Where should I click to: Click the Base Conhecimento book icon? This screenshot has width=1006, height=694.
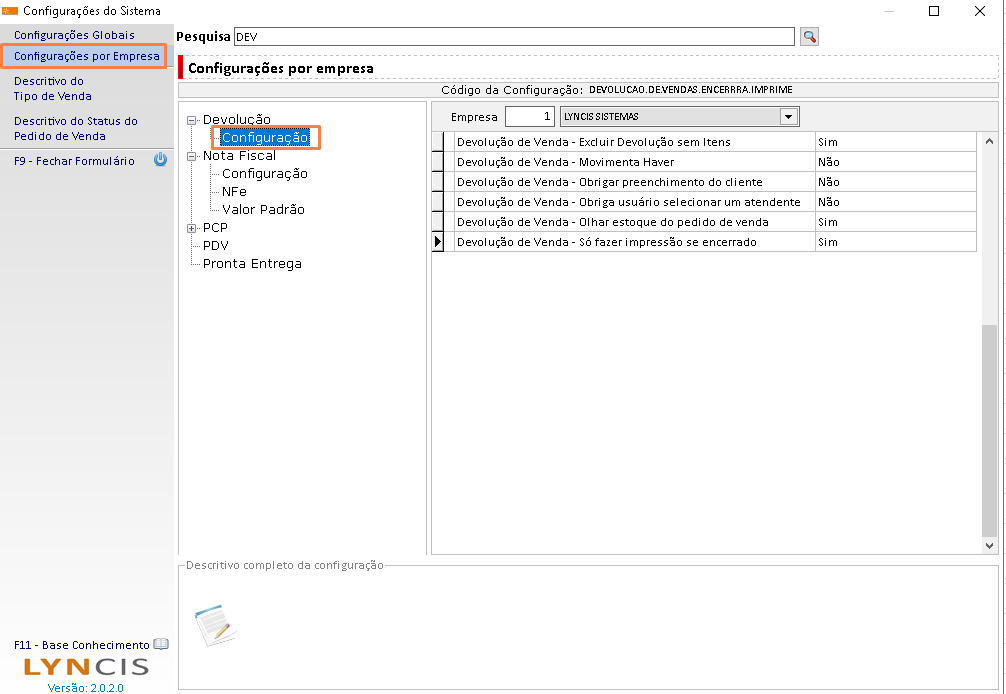pos(161,645)
